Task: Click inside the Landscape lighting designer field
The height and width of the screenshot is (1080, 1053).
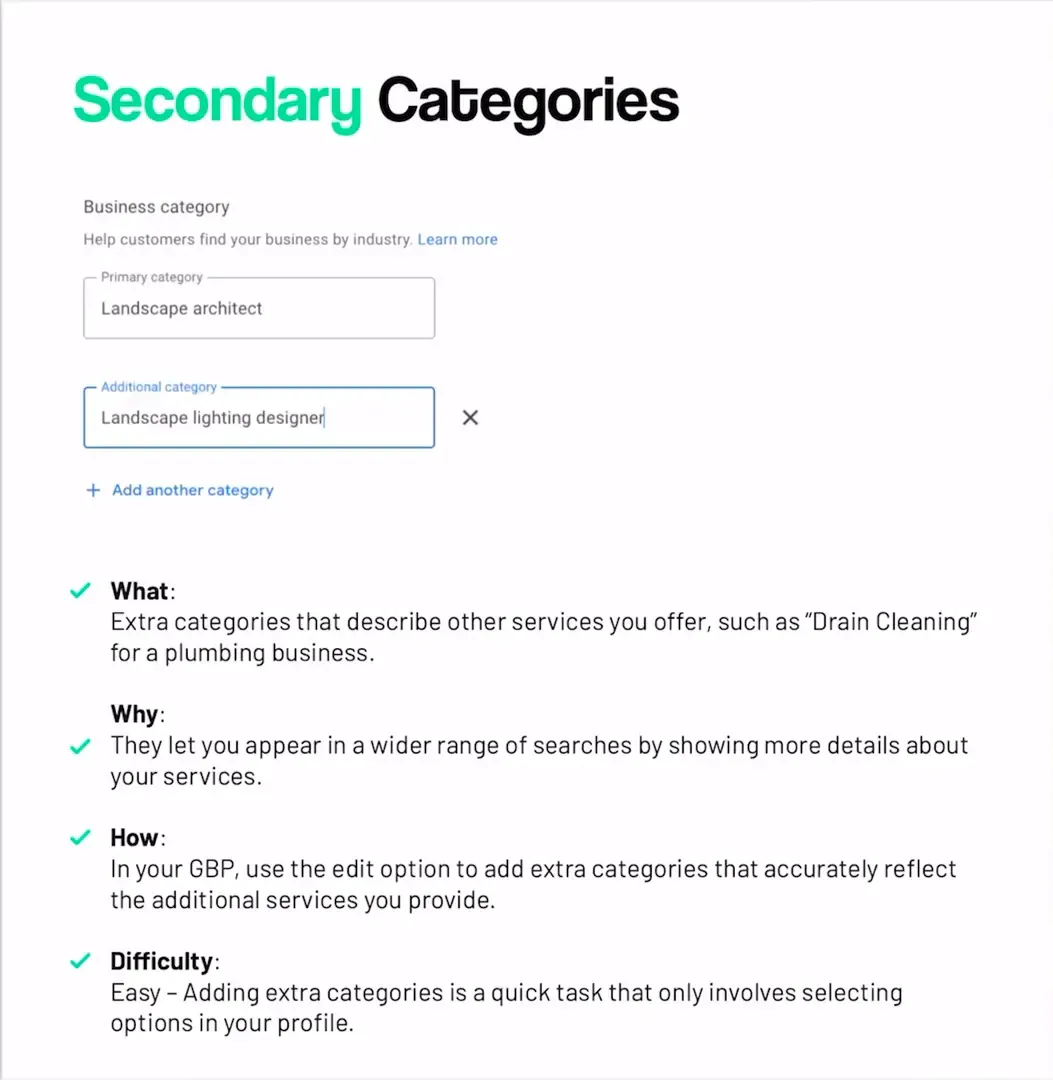Action: [x=259, y=417]
